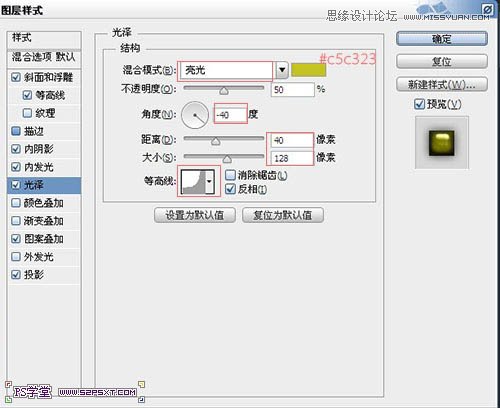The width and height of the screenshot is (500, 408).
Task: Open the 图案叠加 style settings
Action: pos(43,239)
